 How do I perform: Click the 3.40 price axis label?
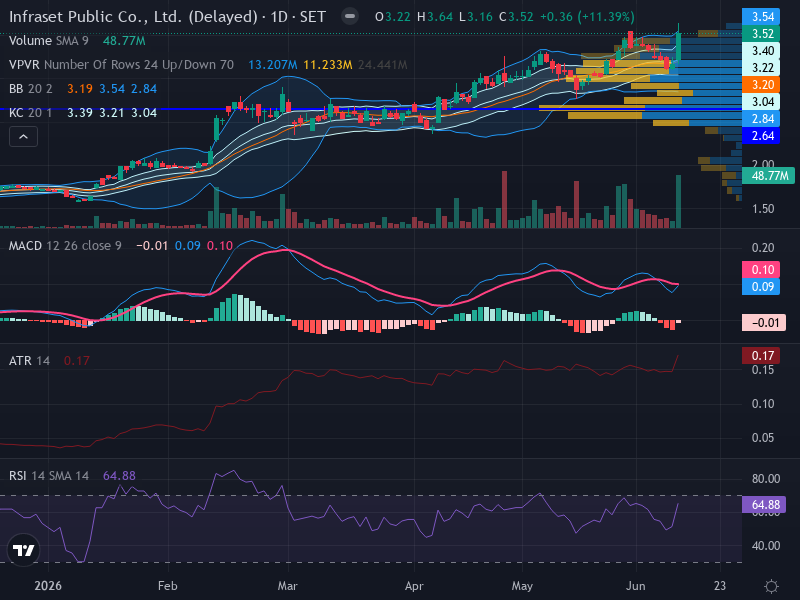761,51
